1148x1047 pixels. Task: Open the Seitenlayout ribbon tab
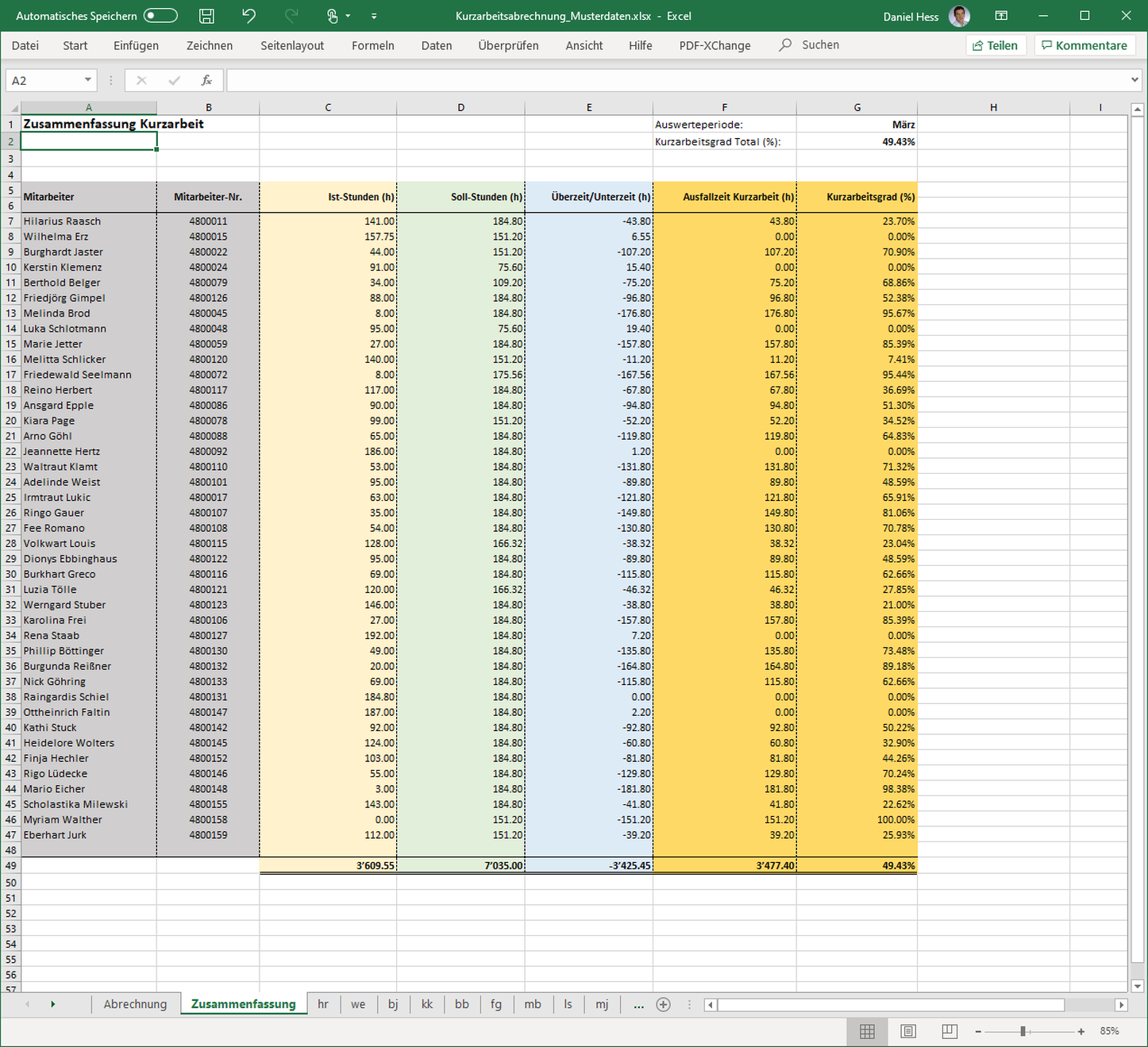pyautogui.click(x=292, y=46)
